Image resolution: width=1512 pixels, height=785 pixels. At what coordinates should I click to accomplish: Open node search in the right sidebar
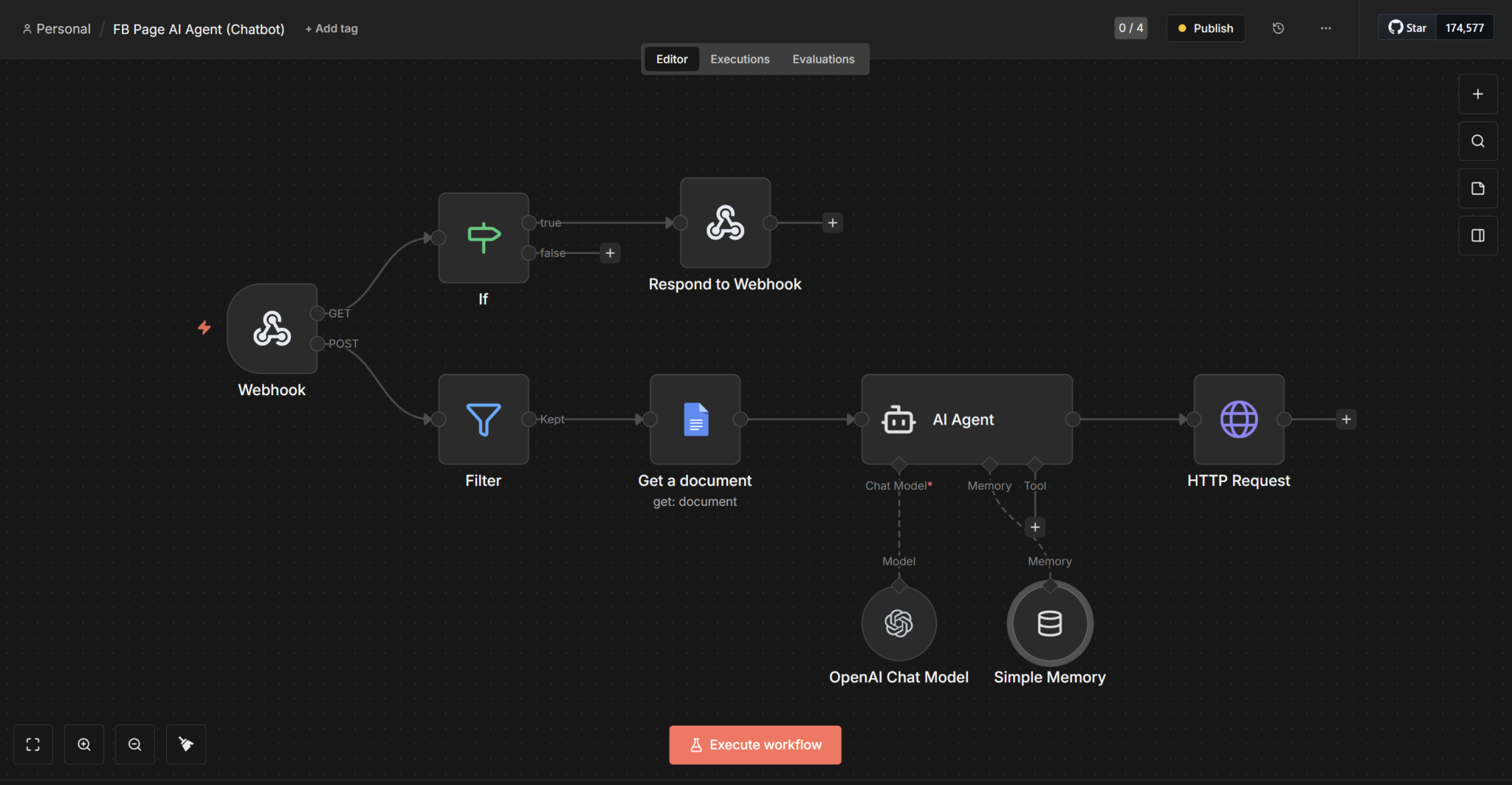click(x=1477, y=140)
